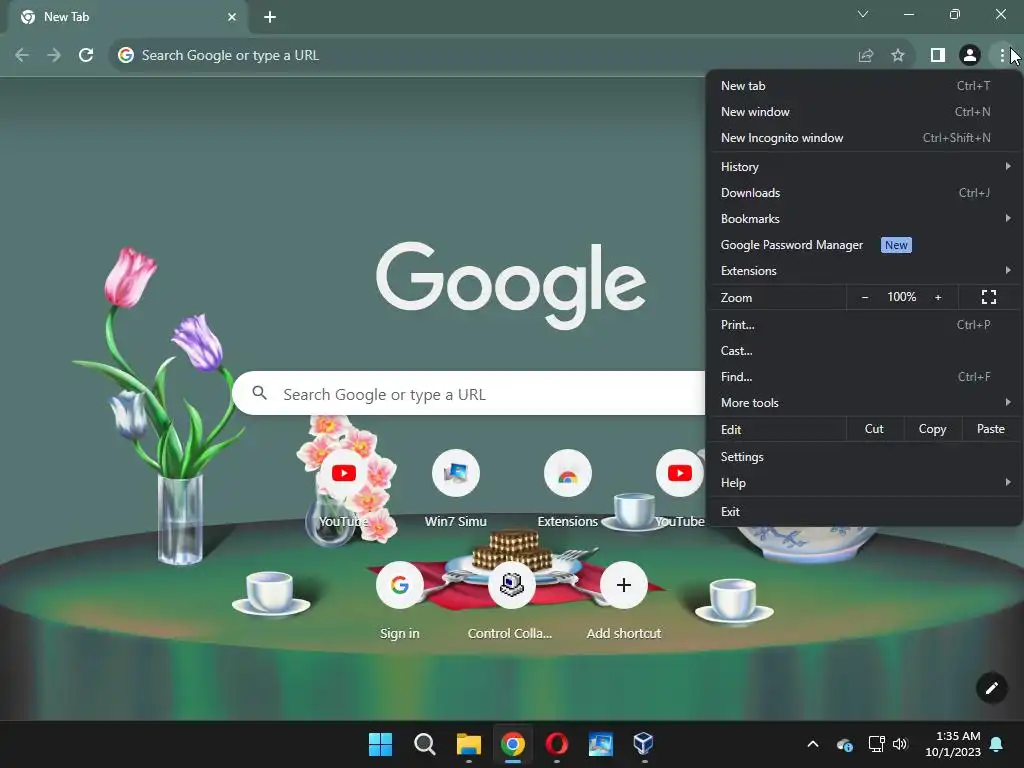Expand the Help submenu
The height and width of the screenshot is (768, 1024).
865,483
